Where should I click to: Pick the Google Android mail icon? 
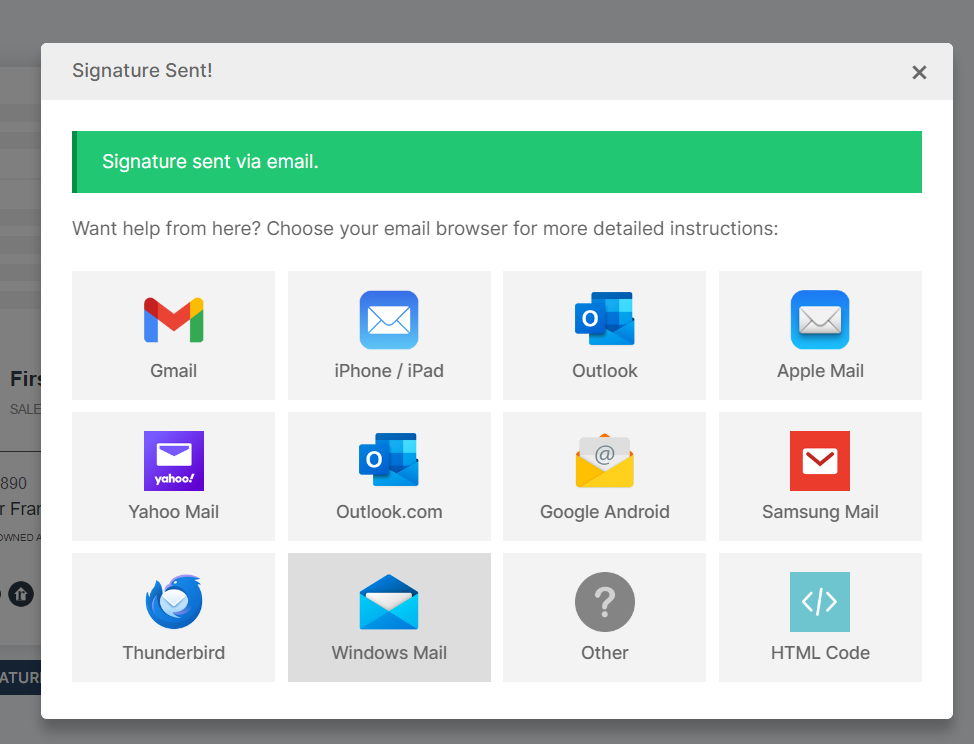point(604,461)
